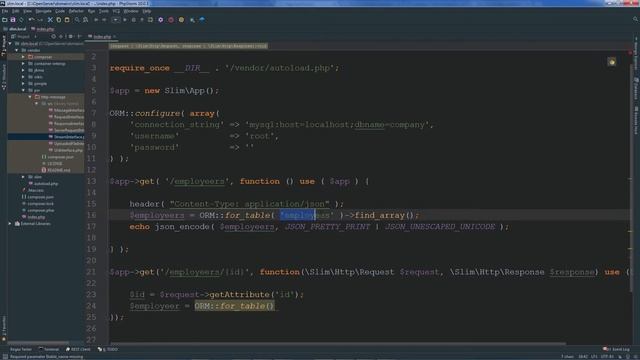
Task: Click the Save All toolbar icon
Action: click(x=13, y=20)
